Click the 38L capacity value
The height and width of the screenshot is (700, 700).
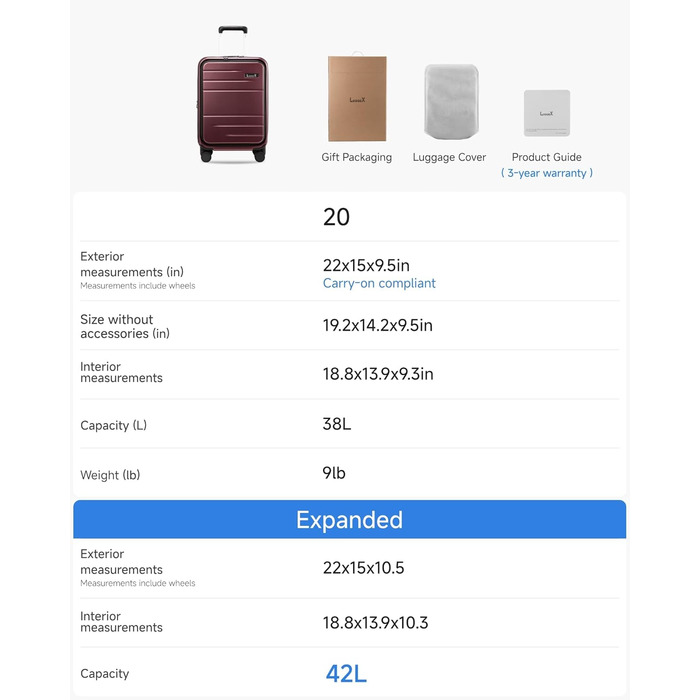point(337,424)
